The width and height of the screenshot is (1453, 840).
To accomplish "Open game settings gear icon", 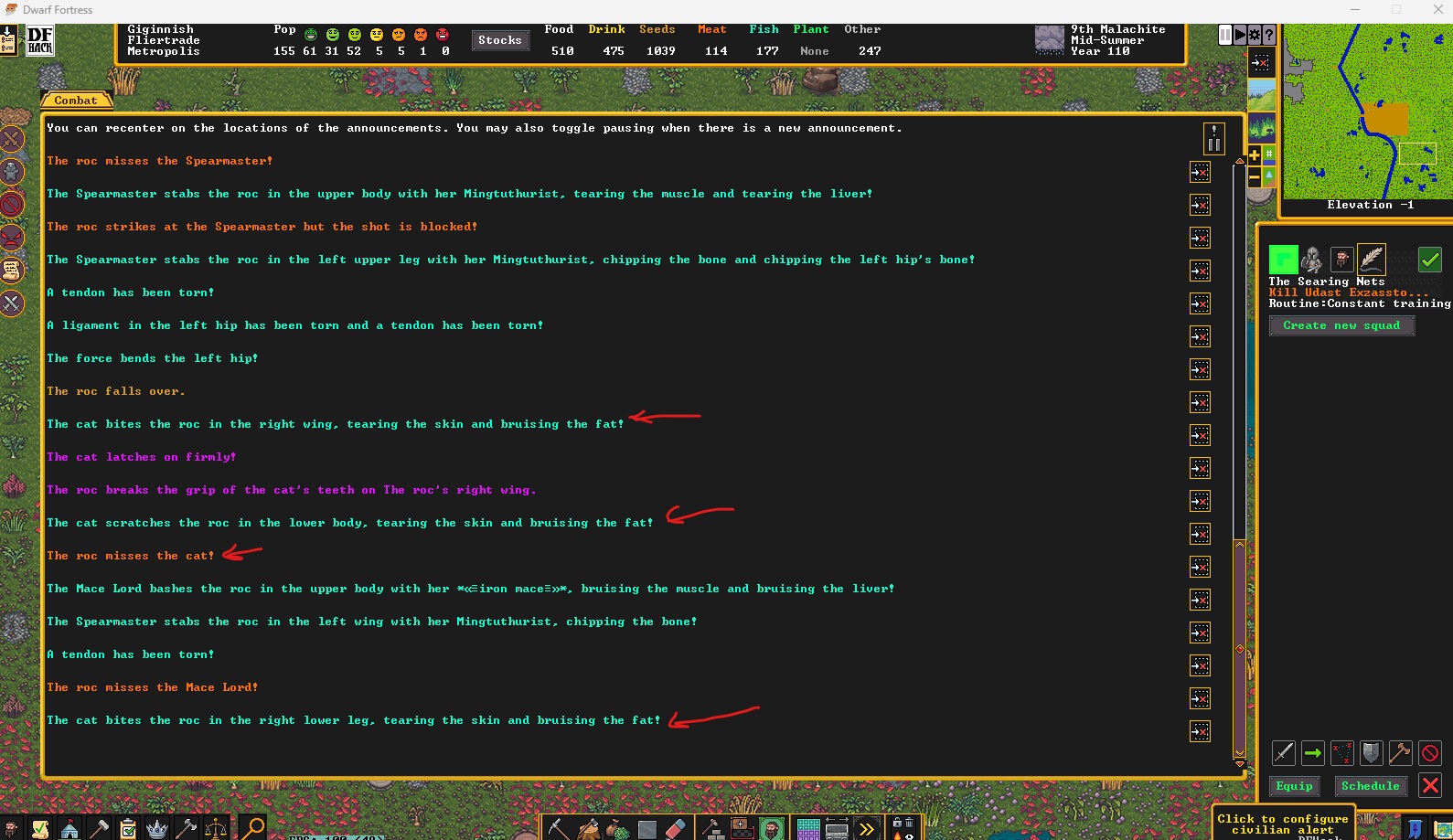I will 1255,35.
